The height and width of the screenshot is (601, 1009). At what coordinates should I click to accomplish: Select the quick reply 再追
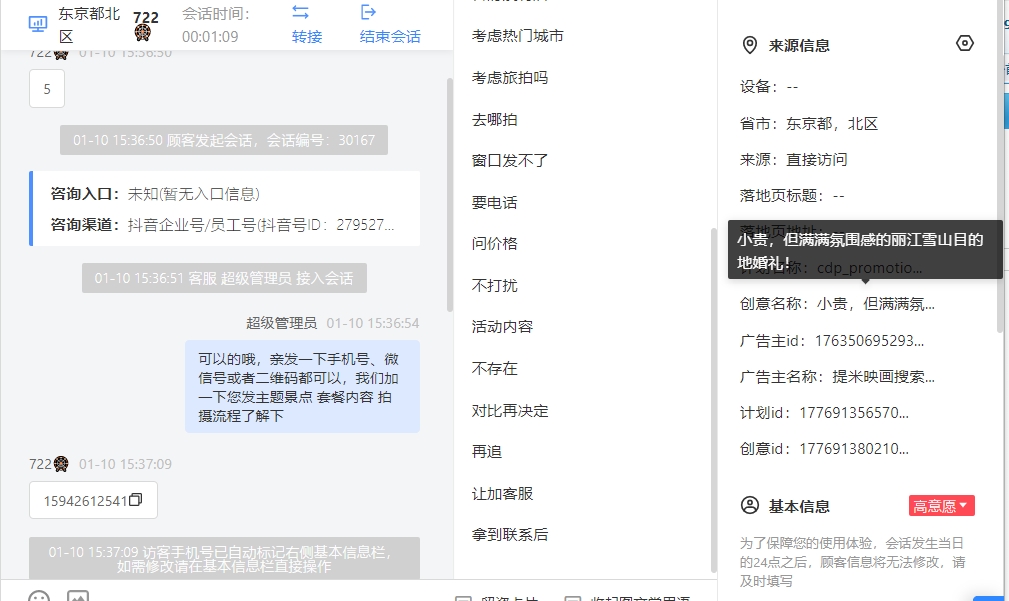coord(486,452)
